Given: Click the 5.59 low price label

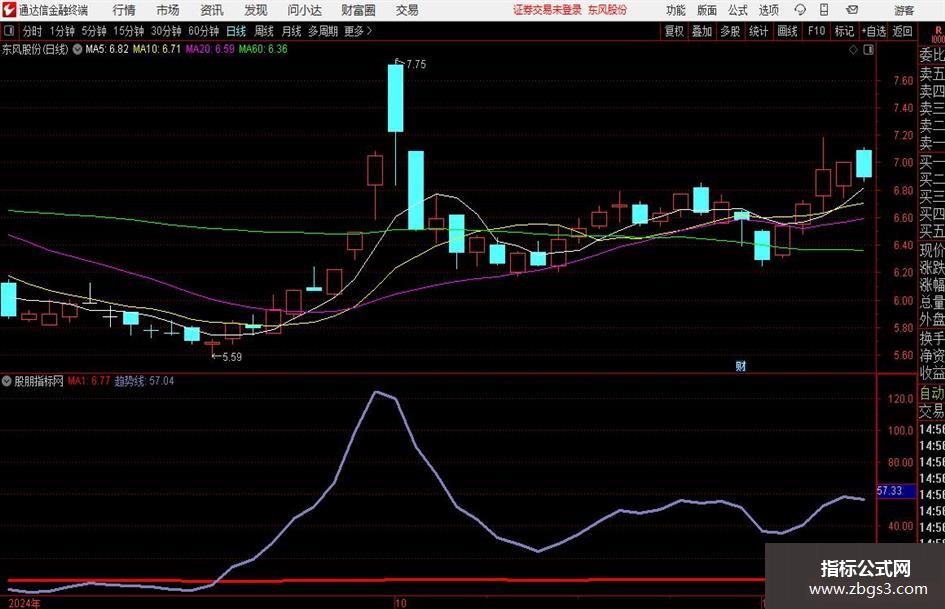Looking at the screenshot, I should (x=232, y=357).
